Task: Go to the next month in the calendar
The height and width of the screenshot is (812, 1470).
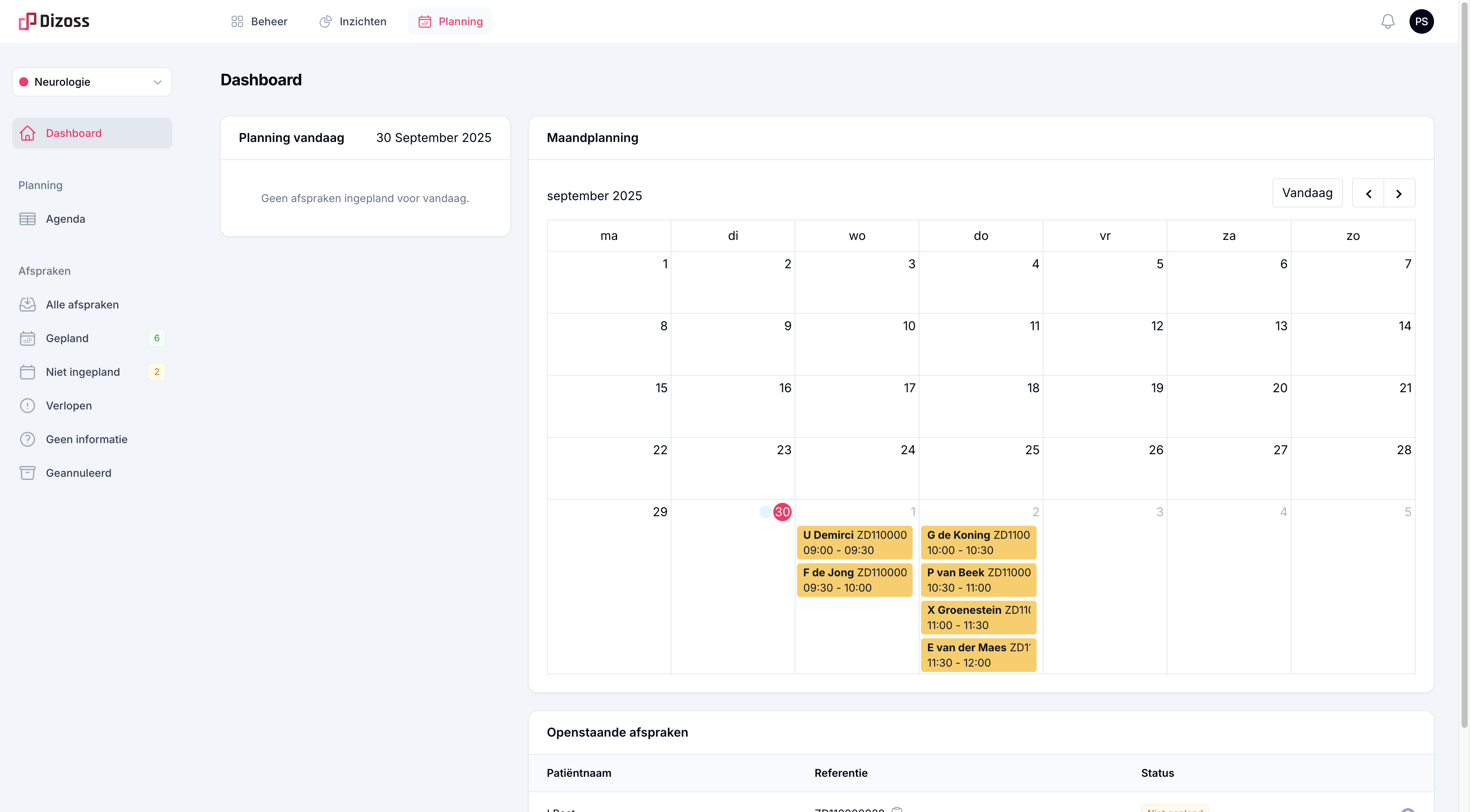Action: click(1399, 194)
